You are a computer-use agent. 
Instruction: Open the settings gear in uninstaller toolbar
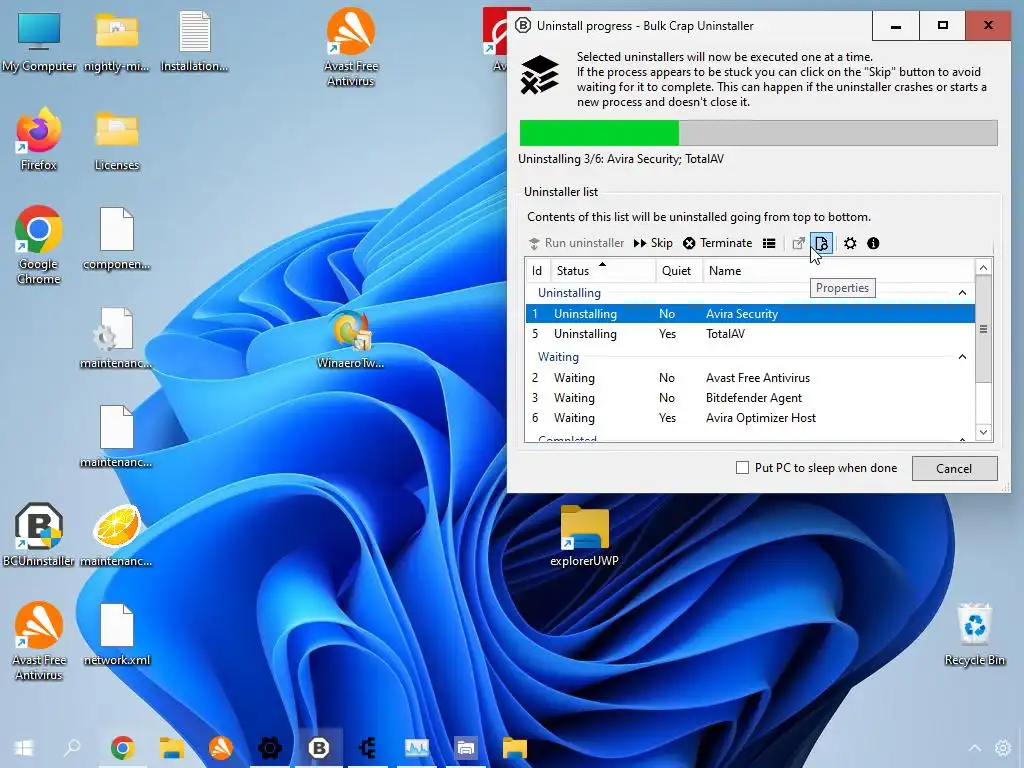850,243
